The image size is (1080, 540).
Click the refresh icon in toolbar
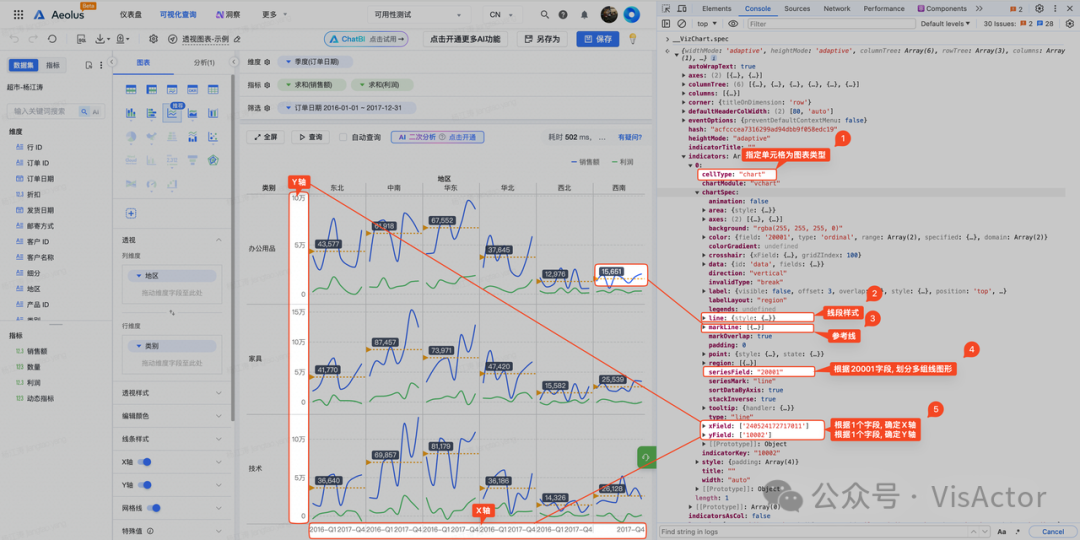[x=53, y=39]
